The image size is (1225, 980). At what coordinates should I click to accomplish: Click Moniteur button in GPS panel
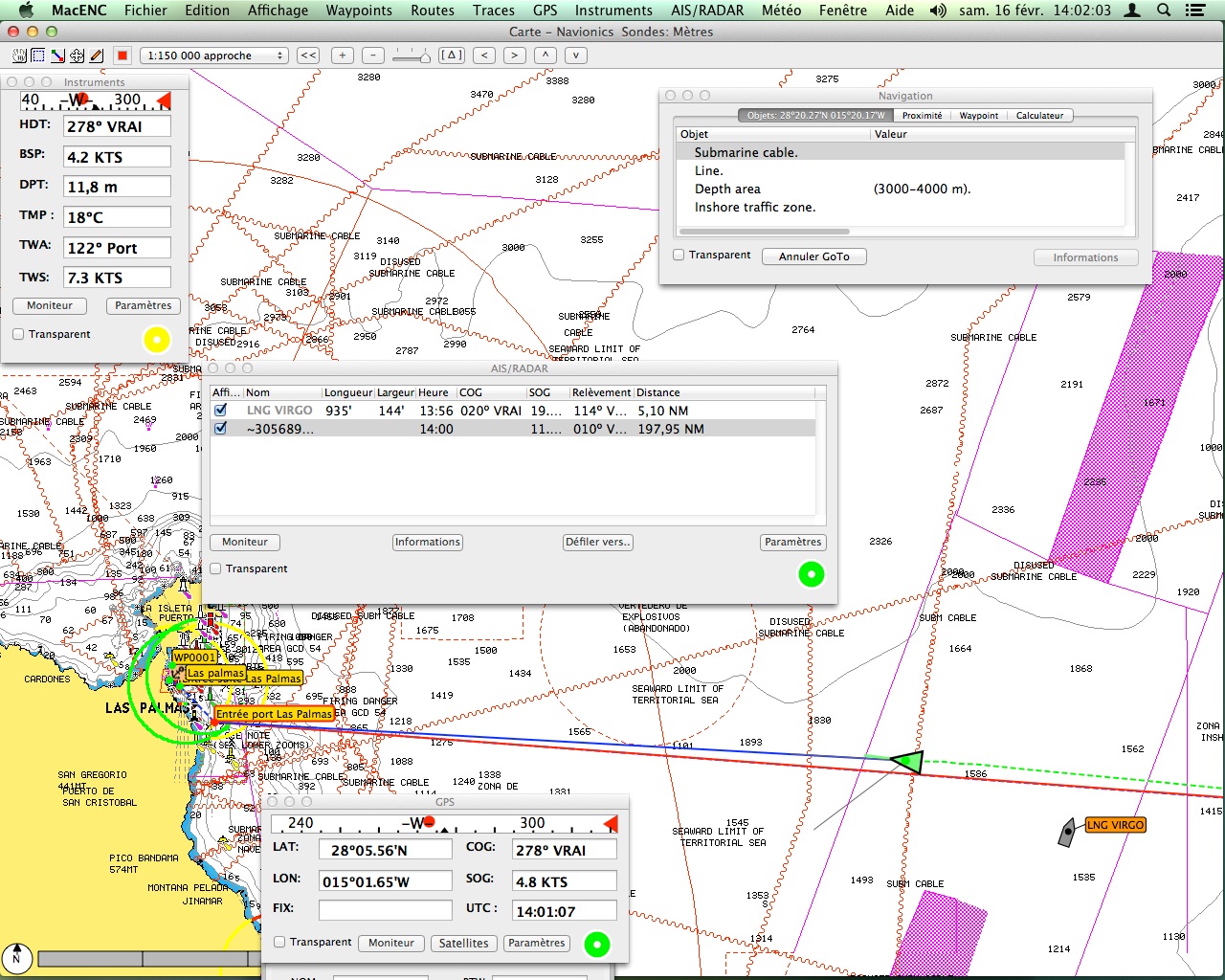391,943
